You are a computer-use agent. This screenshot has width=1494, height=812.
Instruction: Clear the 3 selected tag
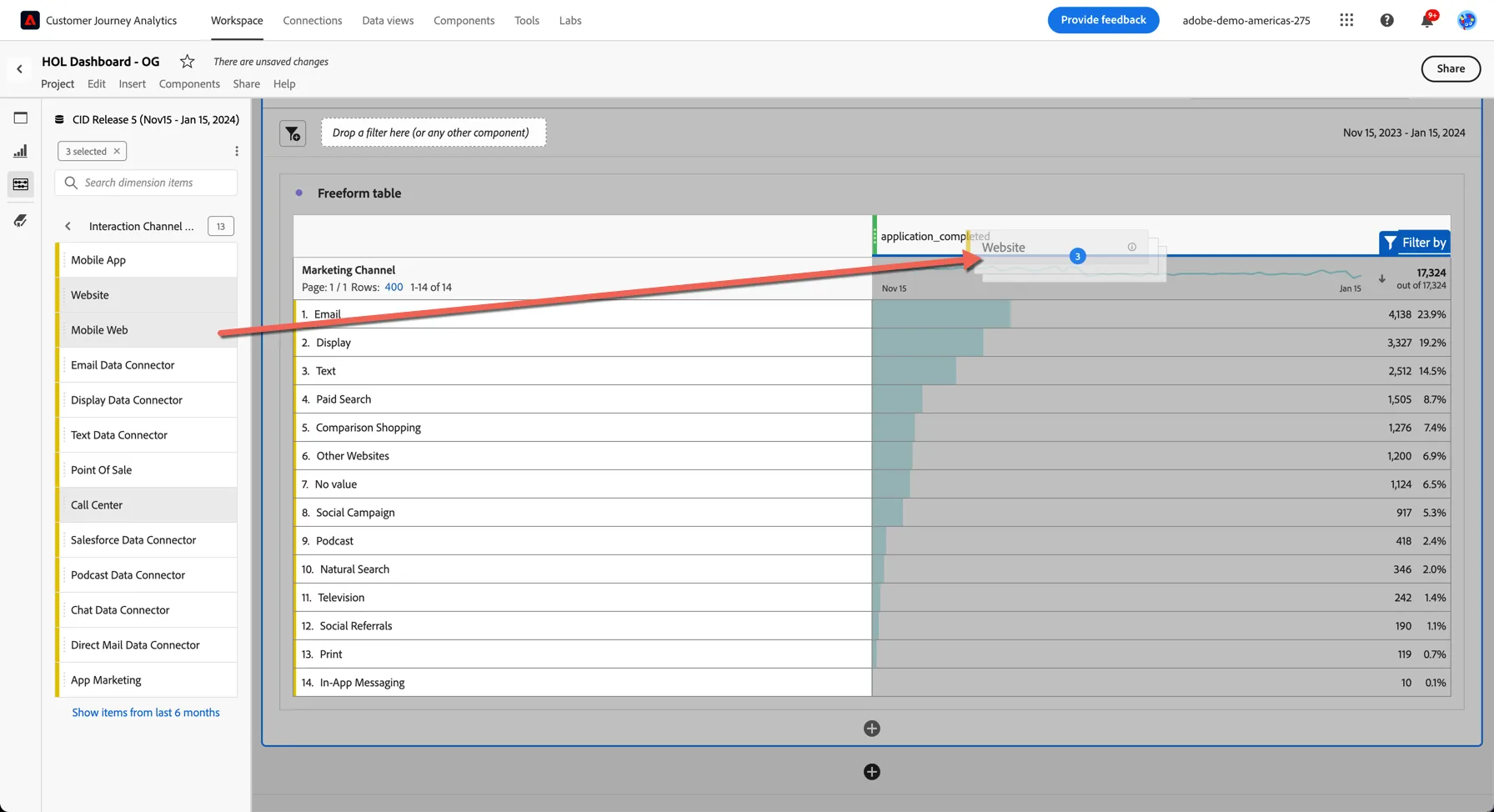117,151
